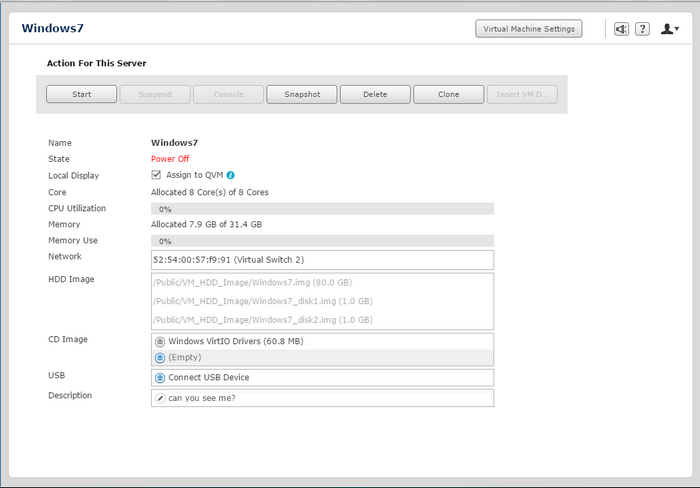Click the eject icon for the Empty CD slot
This screenshot has height=488, width=700.
pyautogui.click(x=160, y=357)
